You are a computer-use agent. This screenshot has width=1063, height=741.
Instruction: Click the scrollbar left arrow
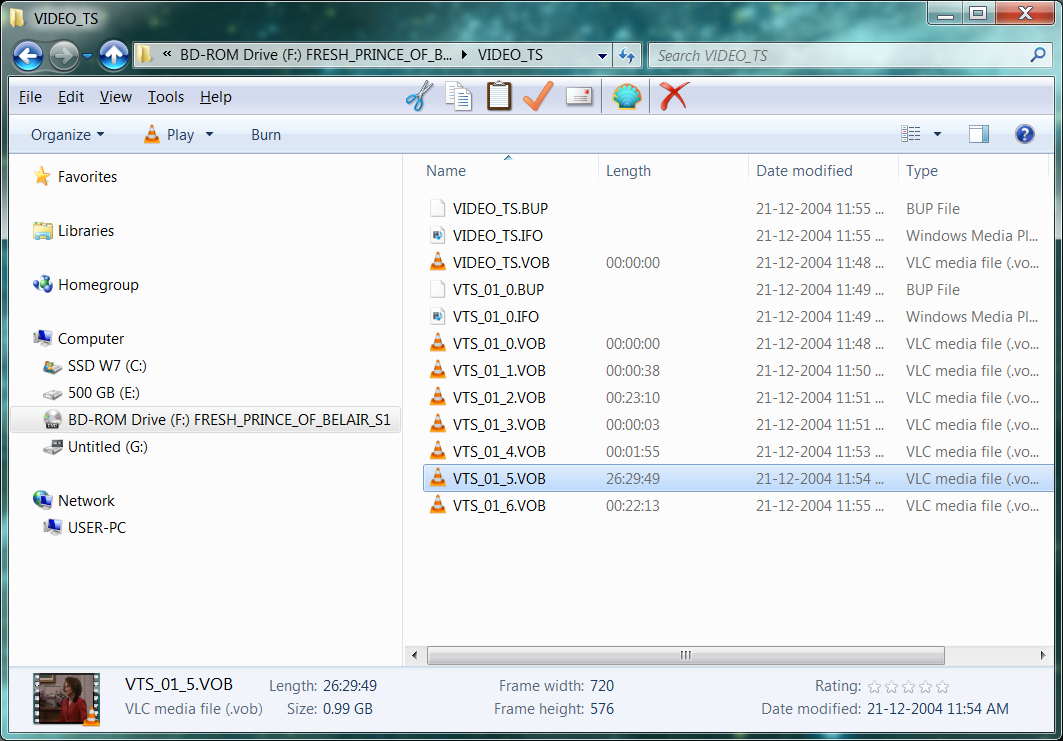click(414, 655)
